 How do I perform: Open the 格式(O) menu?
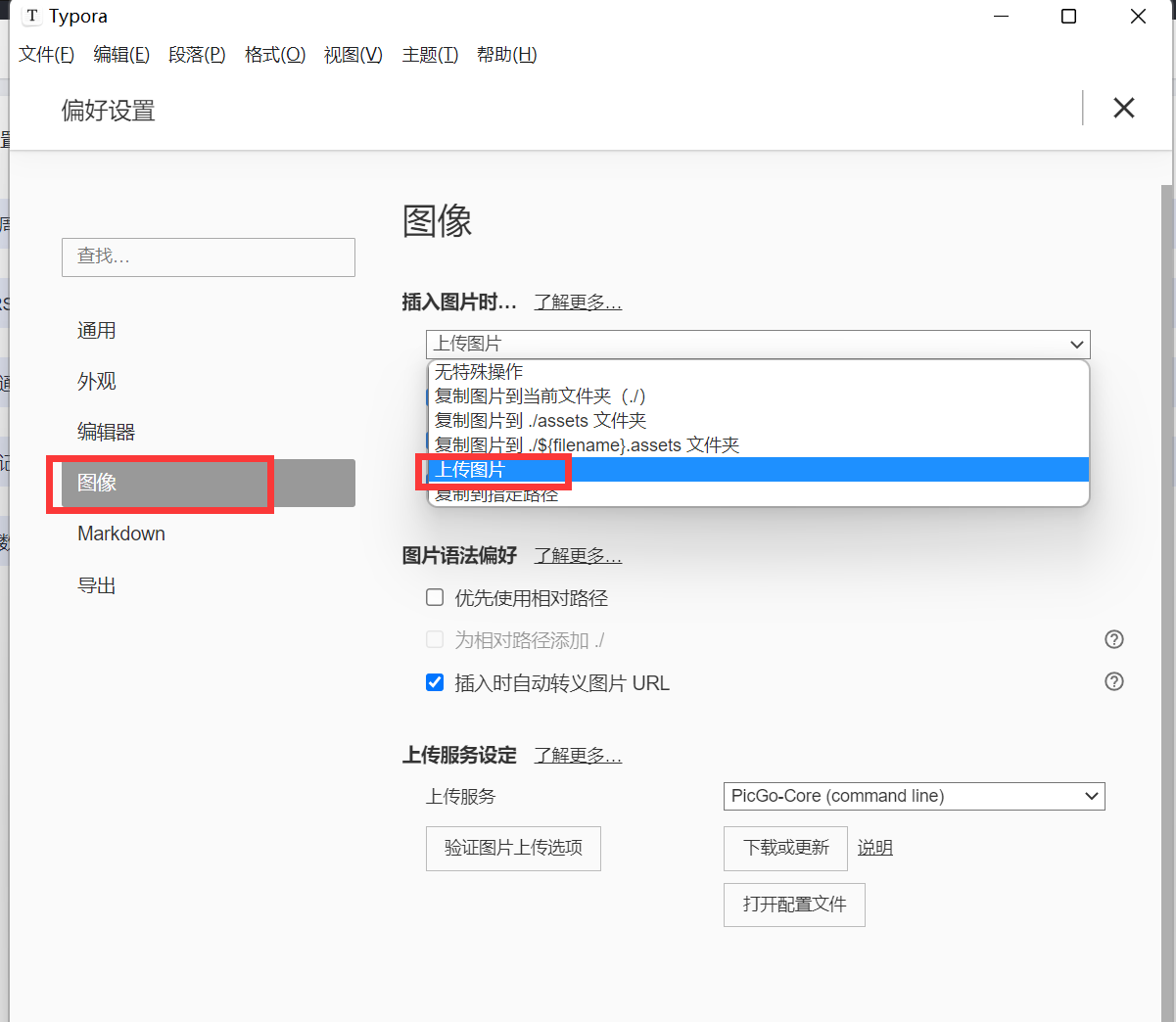275,55
